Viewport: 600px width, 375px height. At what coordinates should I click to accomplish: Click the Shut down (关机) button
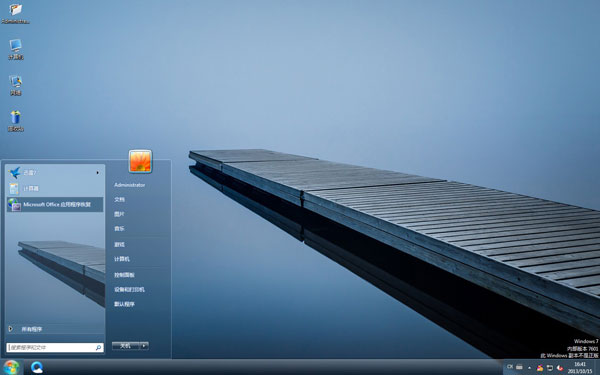pyautogui.click(x=126, y=346)
